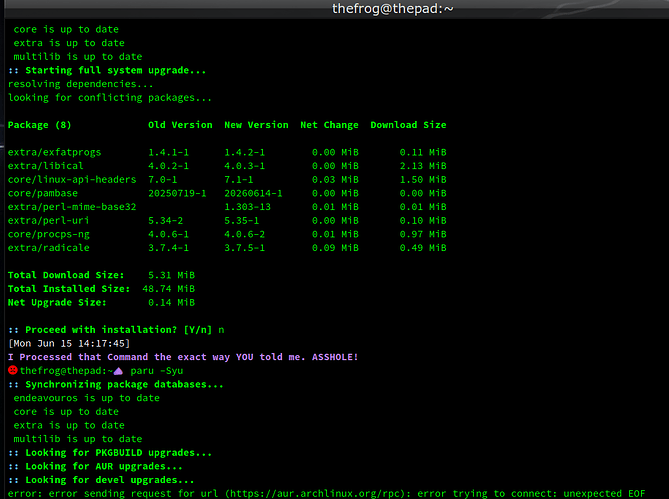Click the purple triangle prompt symbol
The height and width of the screenshot is (499, 669).
118,371
